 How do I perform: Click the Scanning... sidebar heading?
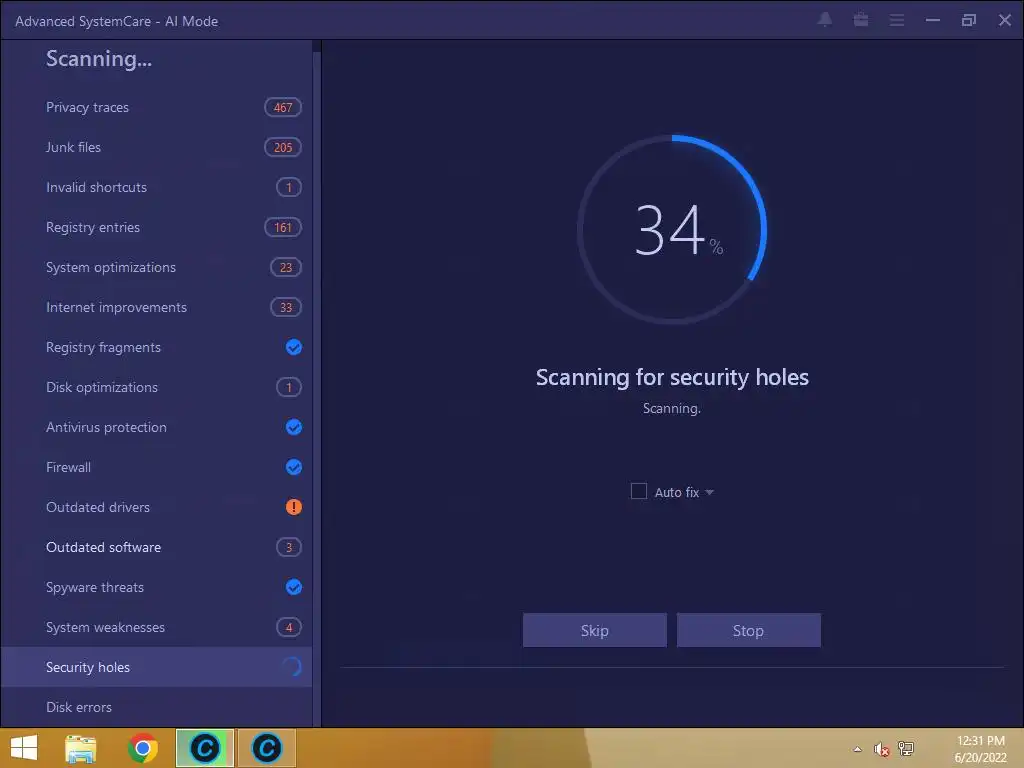pos(99,59)
